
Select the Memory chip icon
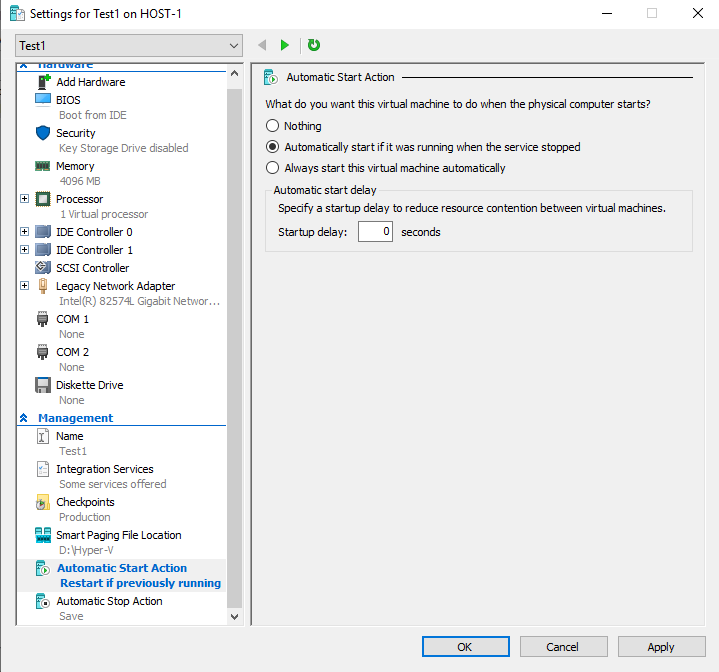coord(43,166)
